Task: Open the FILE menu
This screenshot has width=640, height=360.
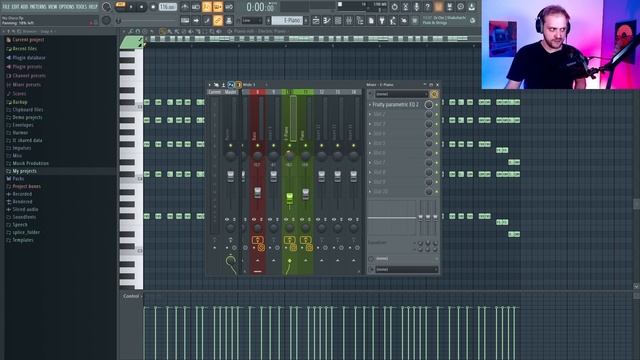Action: click(x=7, y=7)
